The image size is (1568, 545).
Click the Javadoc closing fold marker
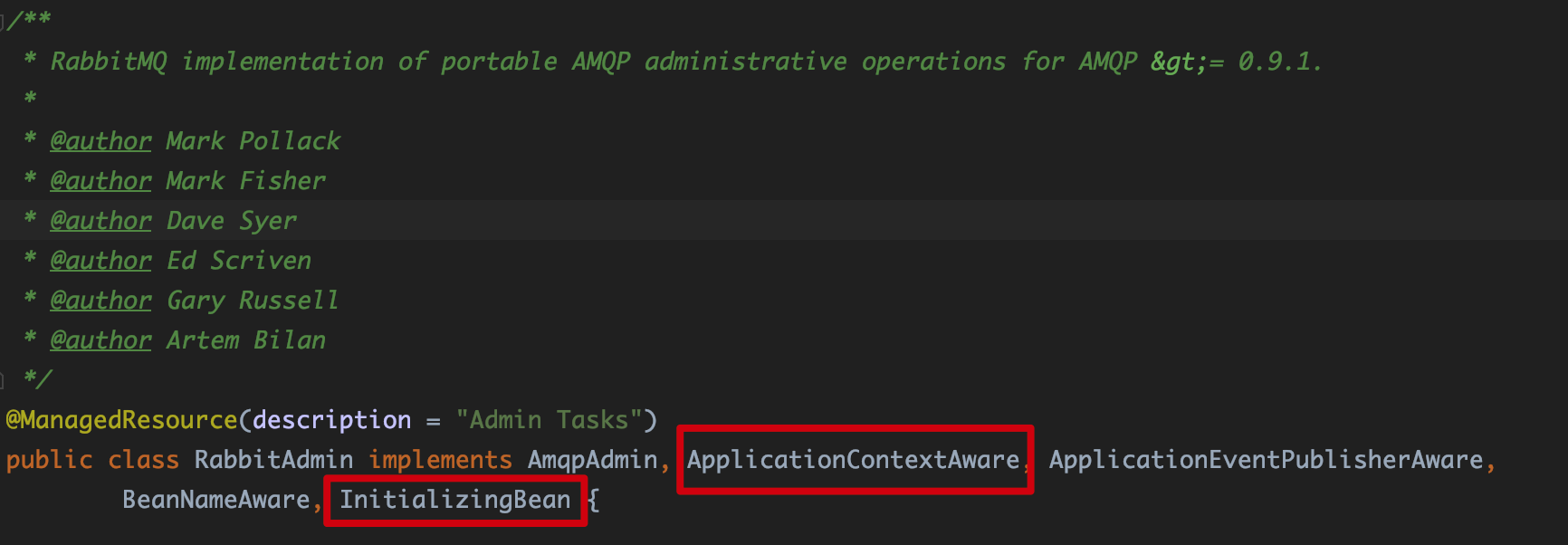pos(3,379)
